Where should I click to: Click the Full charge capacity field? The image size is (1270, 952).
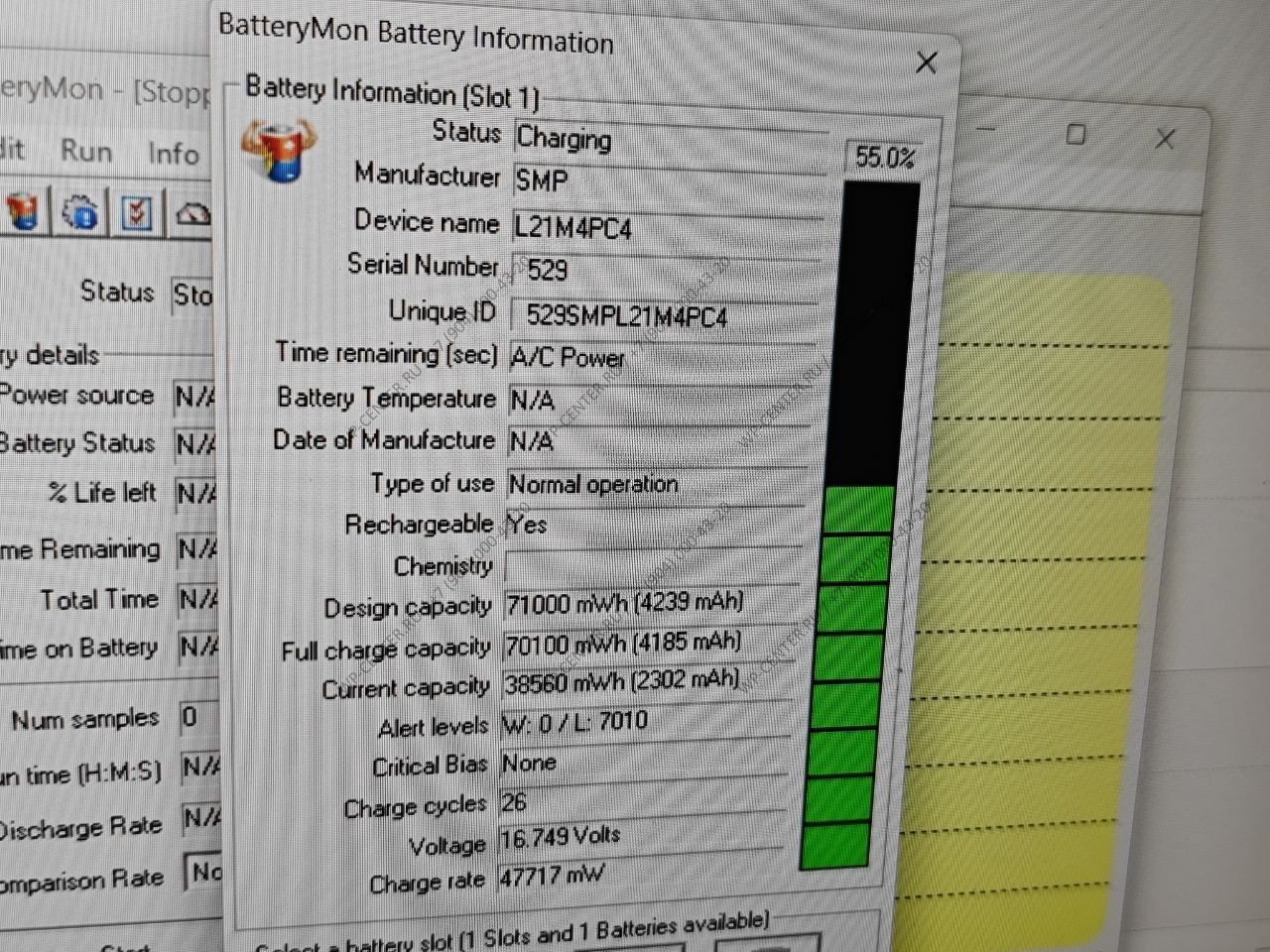(647, 644)
